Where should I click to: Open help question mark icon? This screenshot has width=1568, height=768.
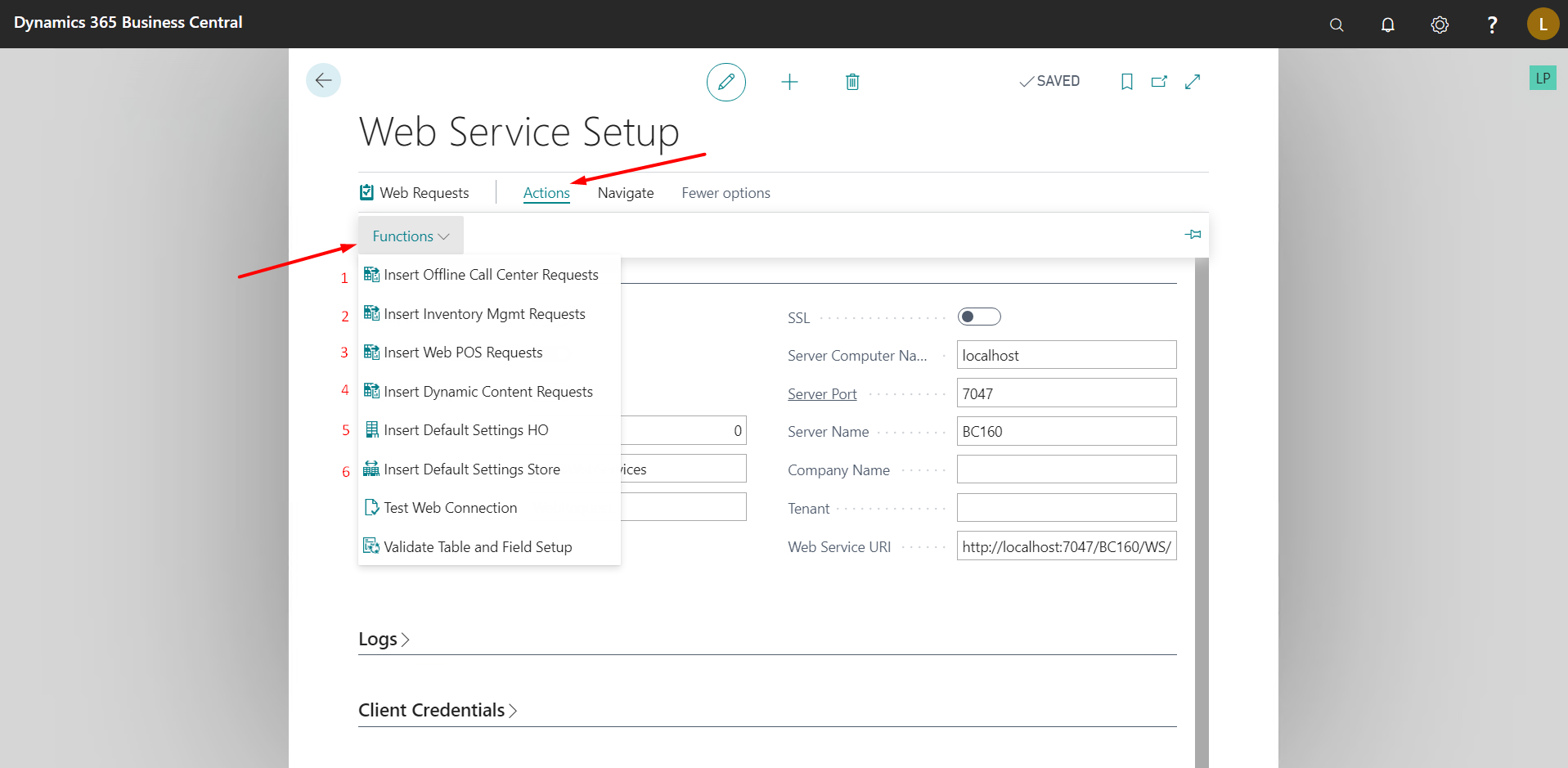(x=1492, y=25)
